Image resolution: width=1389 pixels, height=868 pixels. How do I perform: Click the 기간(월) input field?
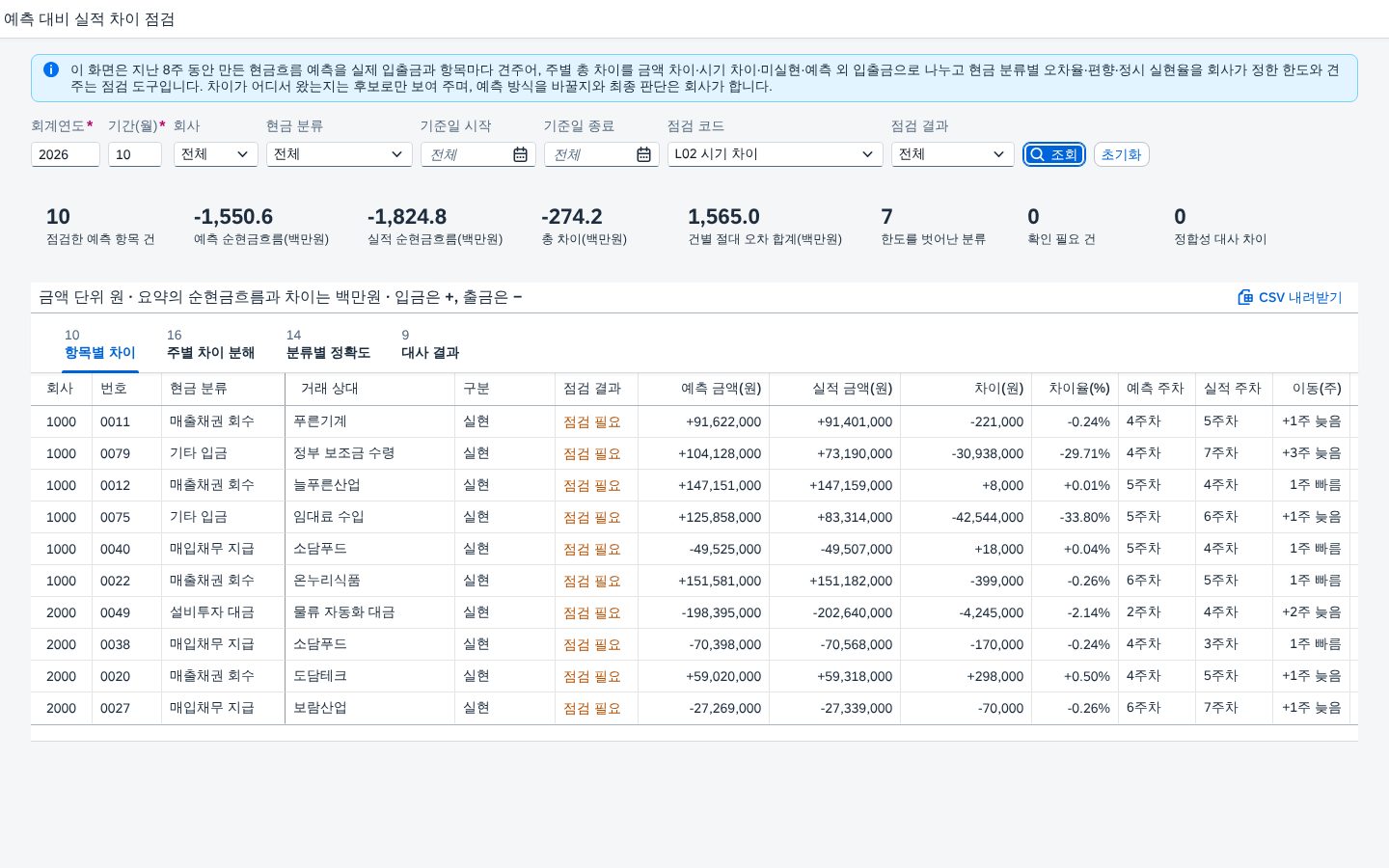(135, 154)
